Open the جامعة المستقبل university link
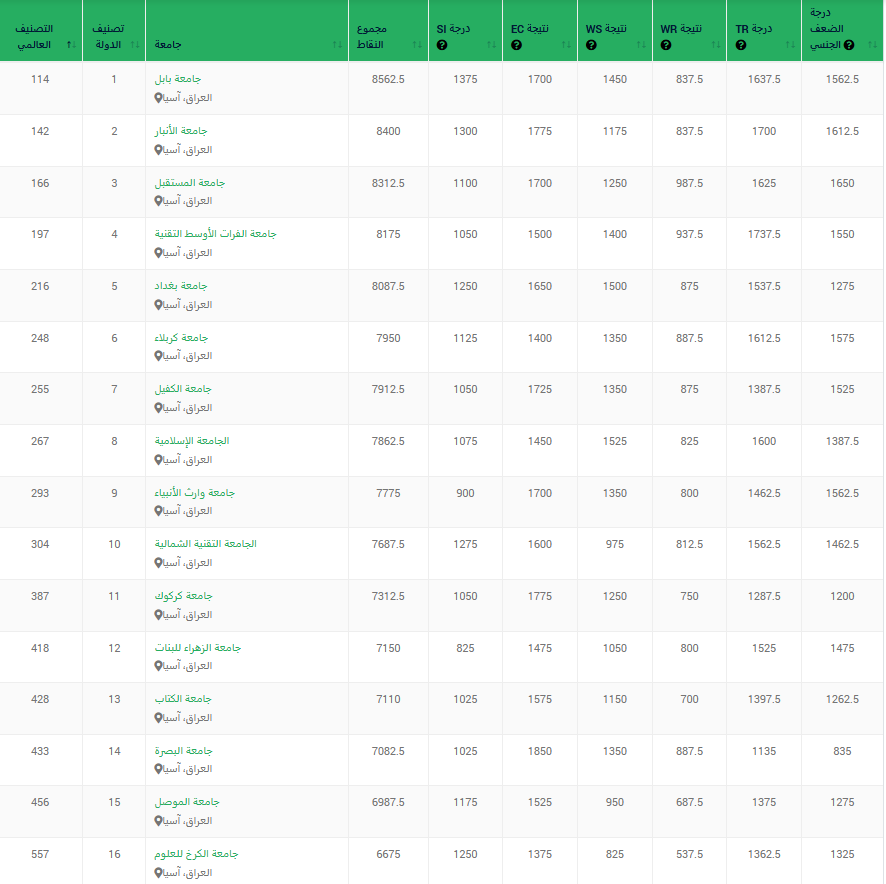The width and height of the screenshot is (886, 884). coord(190,183)
